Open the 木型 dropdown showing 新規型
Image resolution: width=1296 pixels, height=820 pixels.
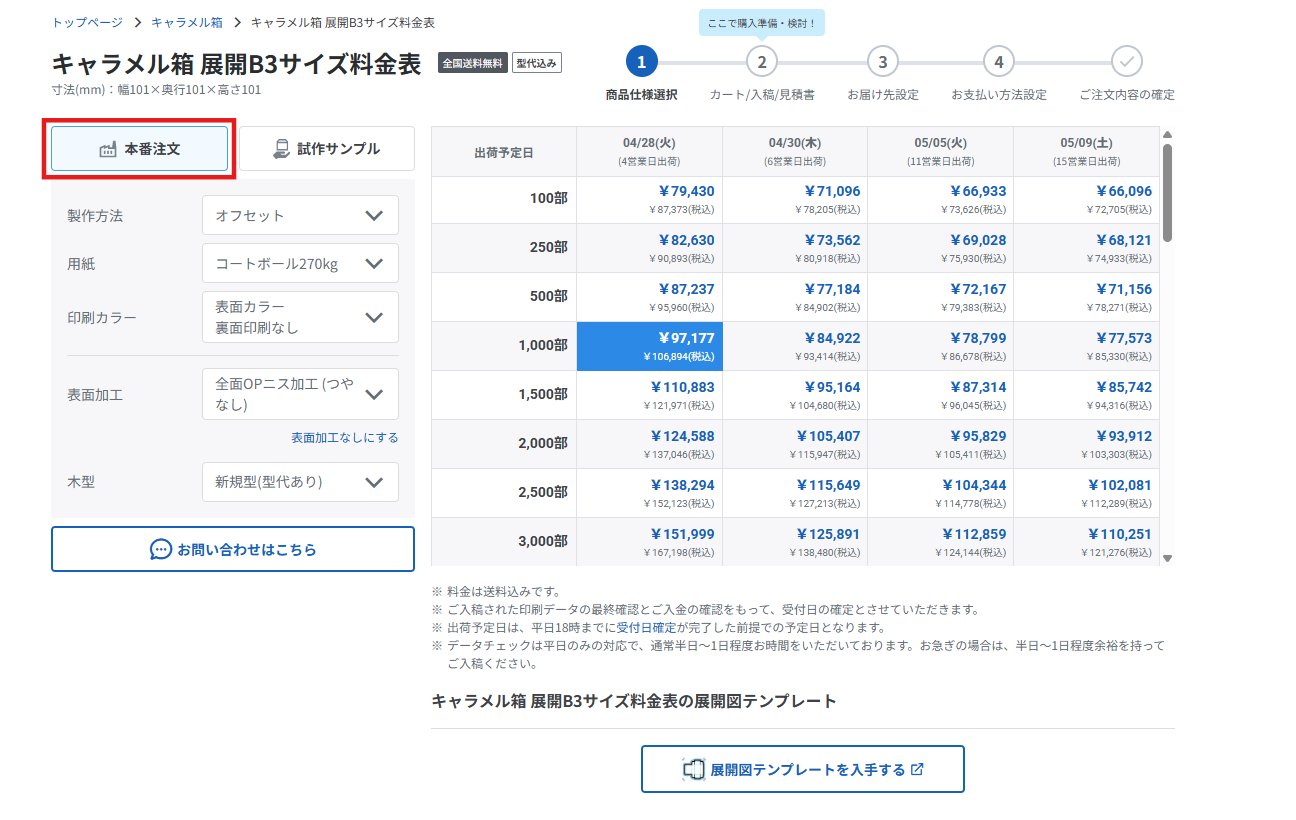click(x=300, y=482)
